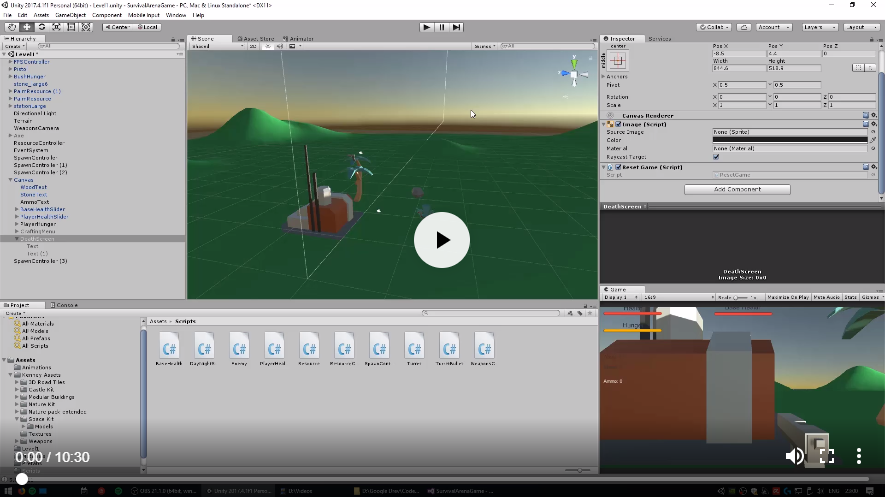The width and height of the screenshot is (885, 497).
Task: Lock the Inspector panel
Action: [x=871, y=39]
